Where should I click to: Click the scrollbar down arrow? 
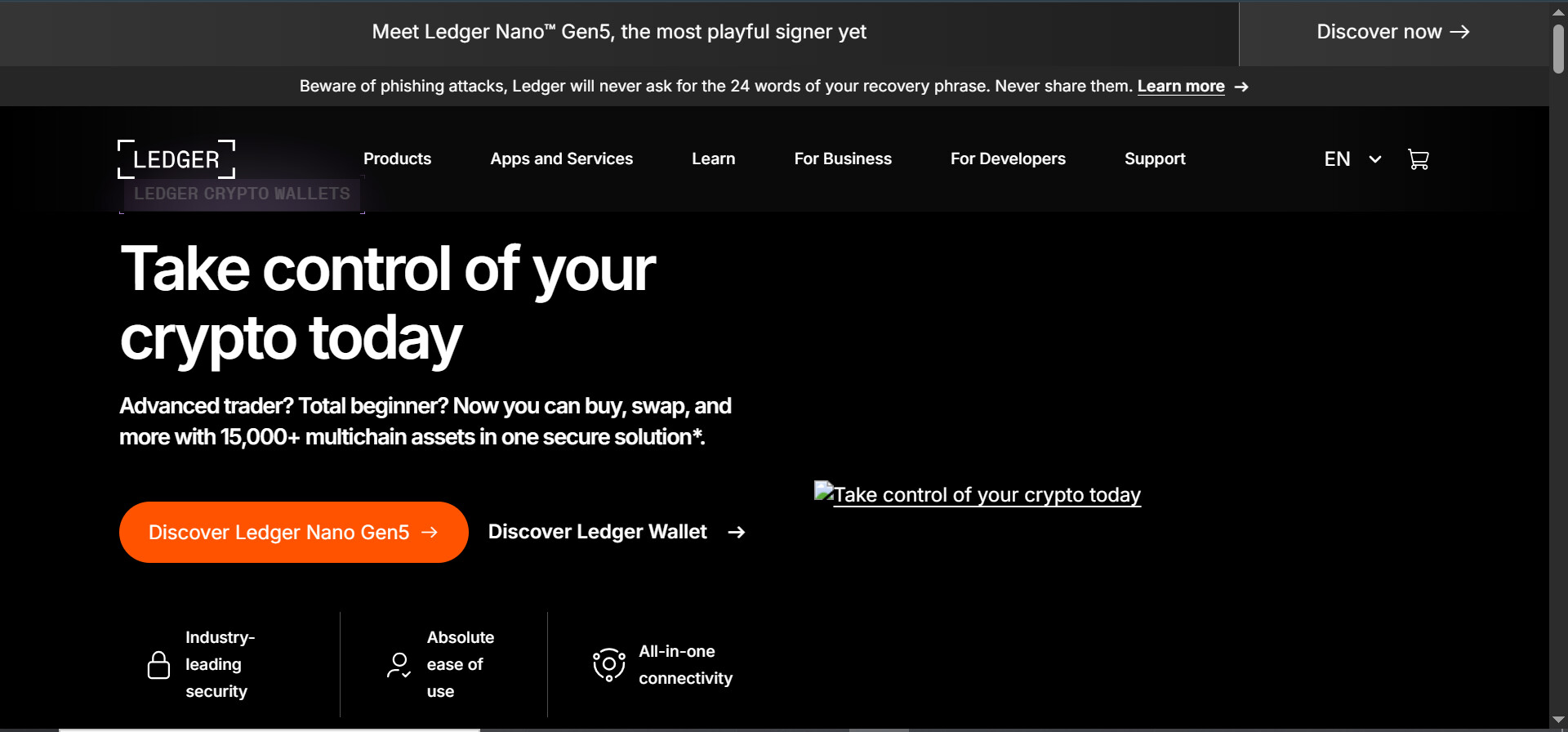pyautogui.click(x=1558, y=720)
